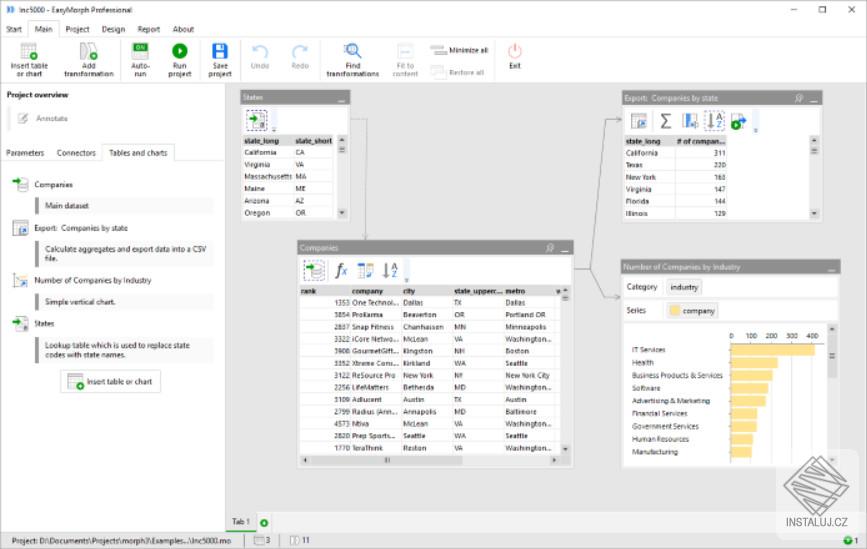This screenshot has height=549, width=867.
Task: Click the Minimize all button
Action: 460,49
